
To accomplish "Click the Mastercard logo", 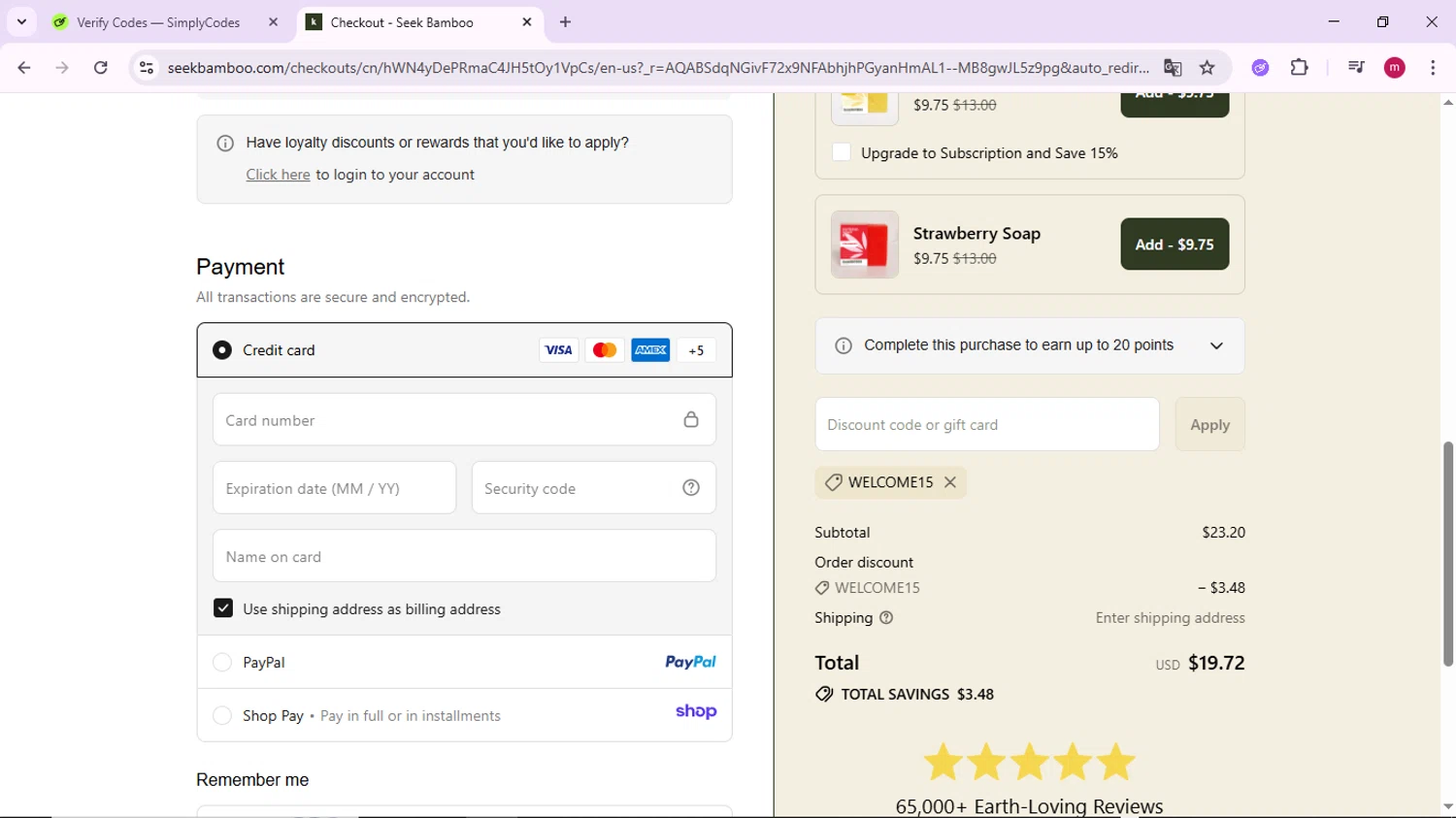I will [605, 350].
